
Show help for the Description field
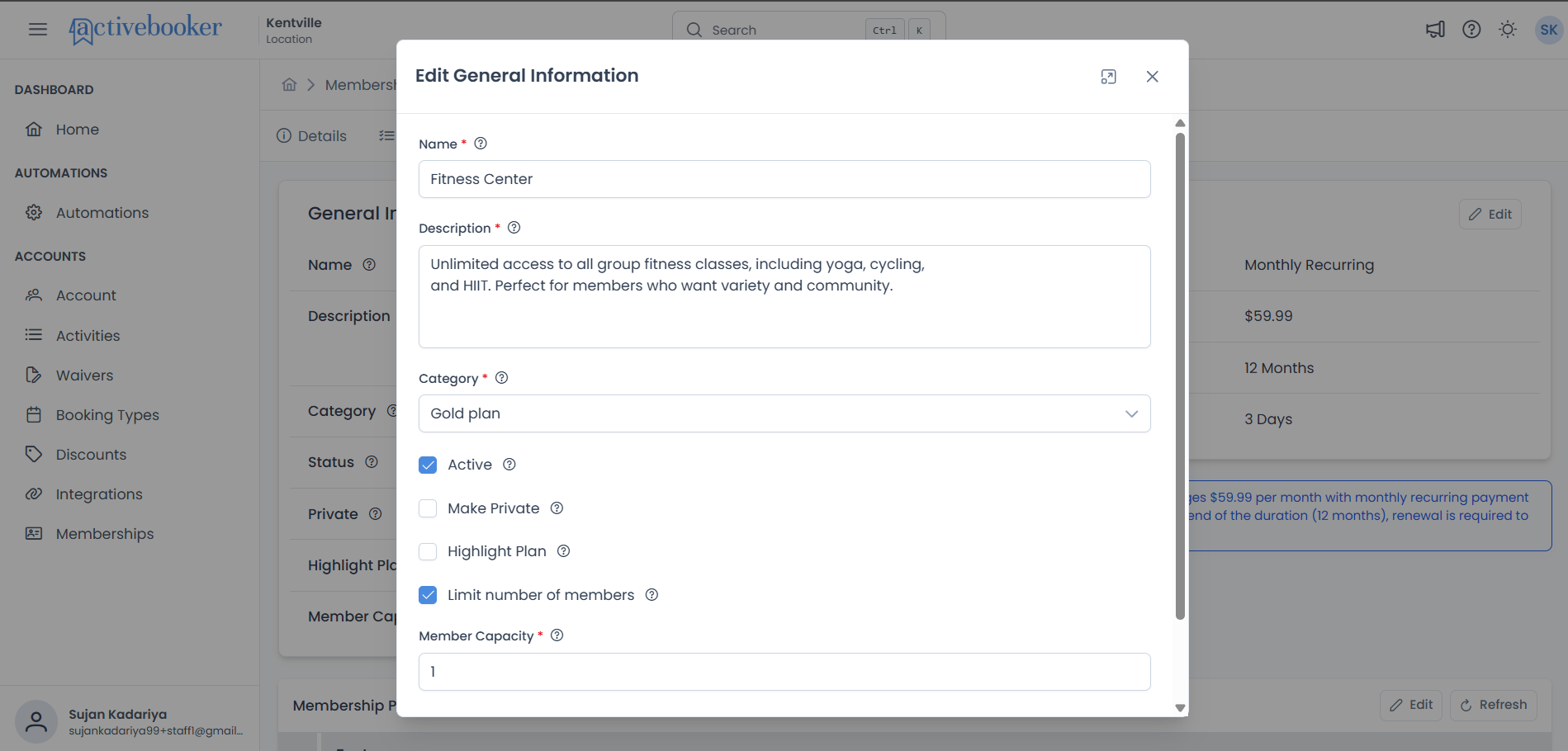514,228
